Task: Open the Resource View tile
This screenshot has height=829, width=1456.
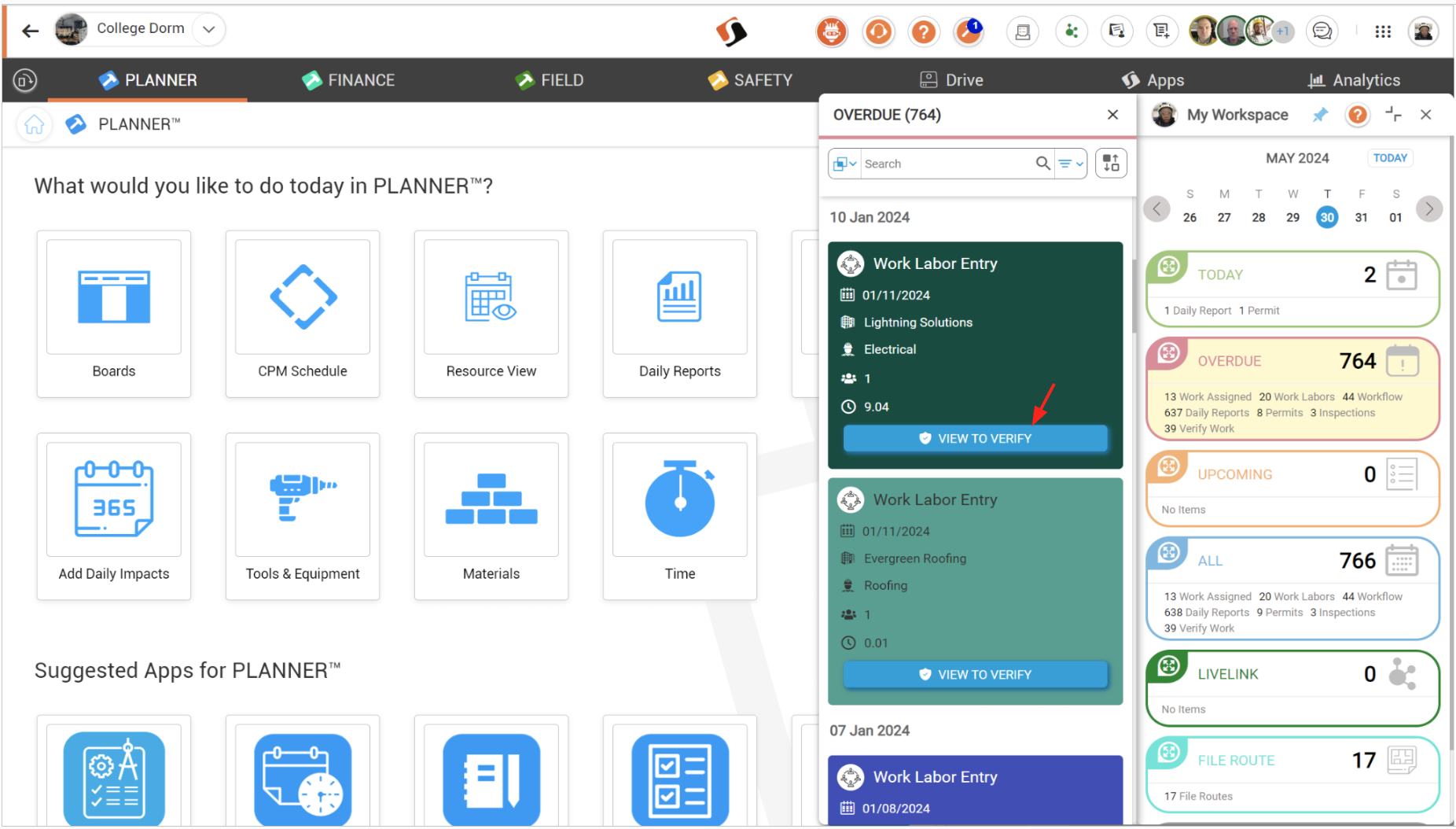Action: point(491,313)
